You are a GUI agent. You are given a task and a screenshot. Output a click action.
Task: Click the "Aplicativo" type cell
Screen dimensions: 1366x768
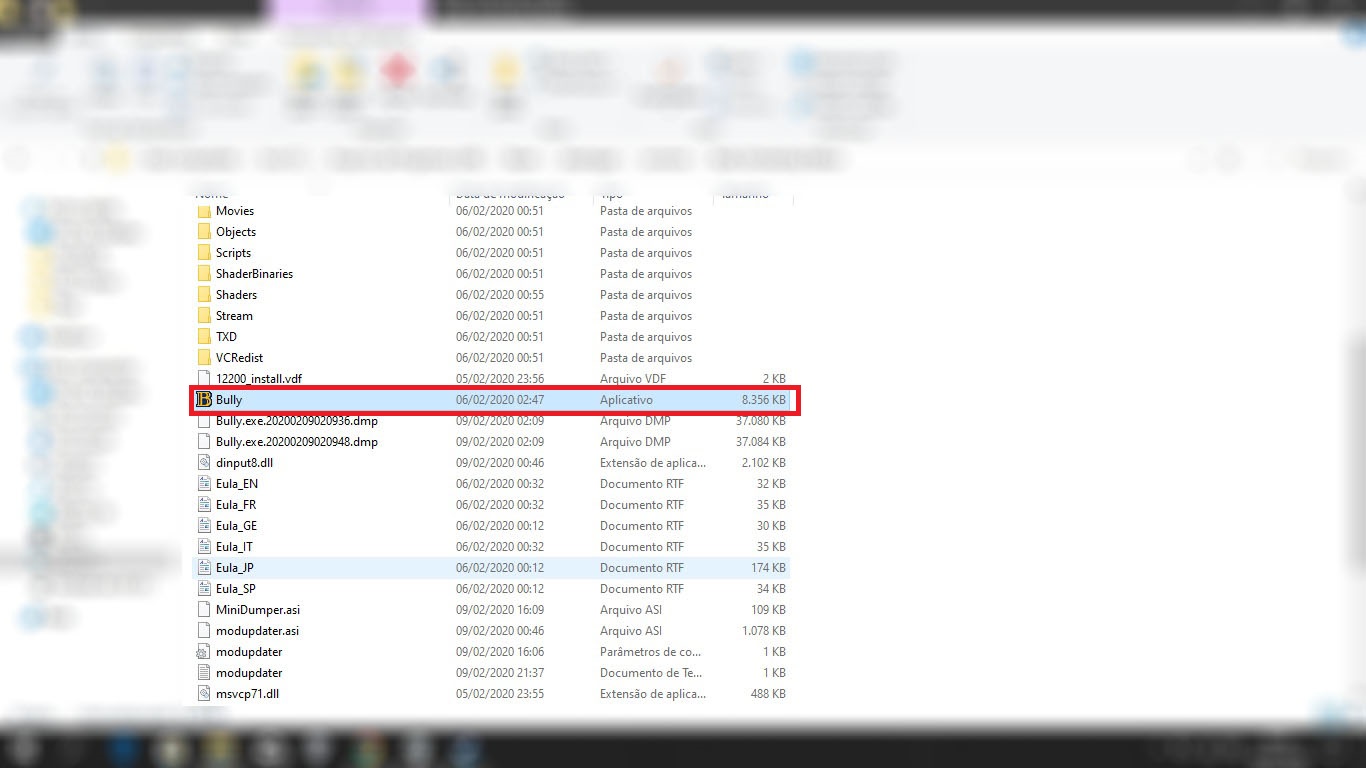coord(626,400)
